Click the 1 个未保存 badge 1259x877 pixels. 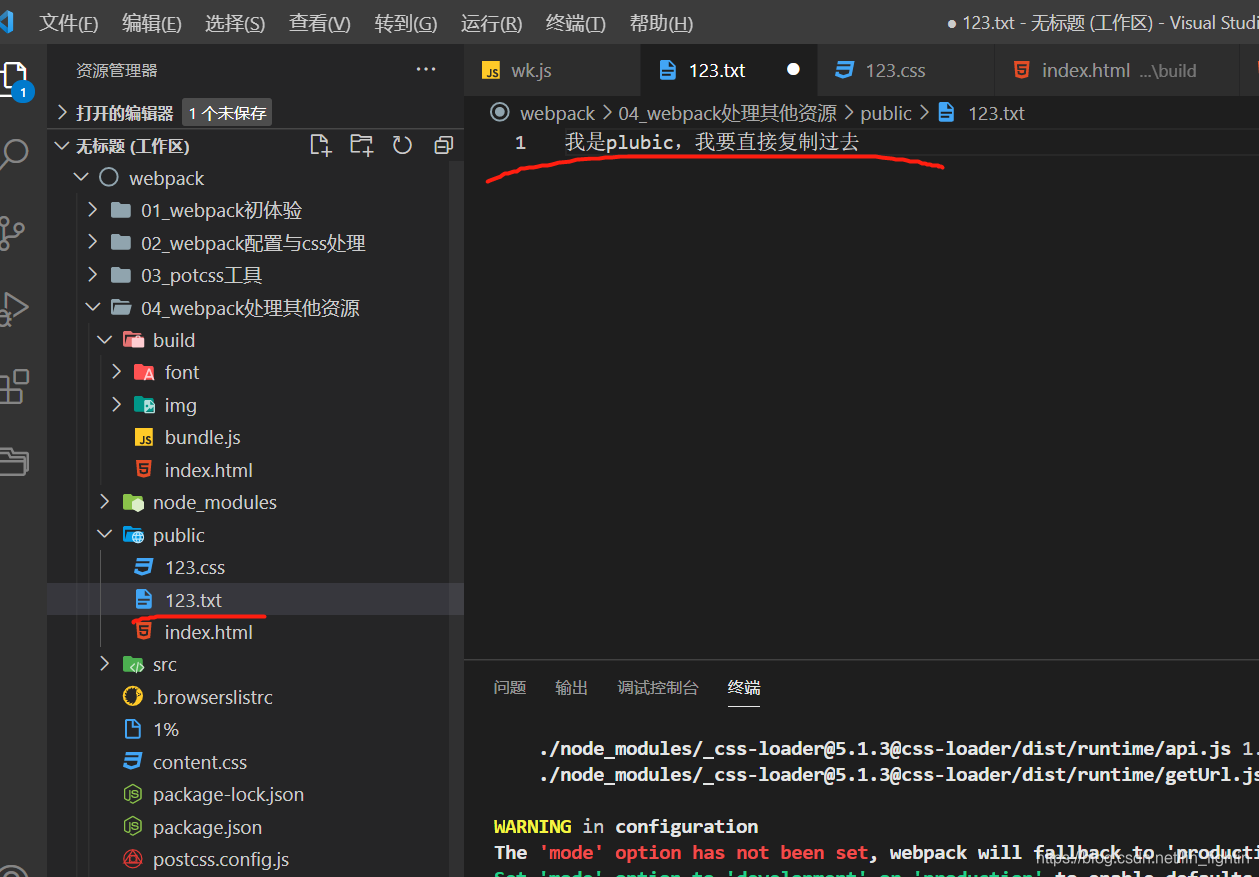228,113
